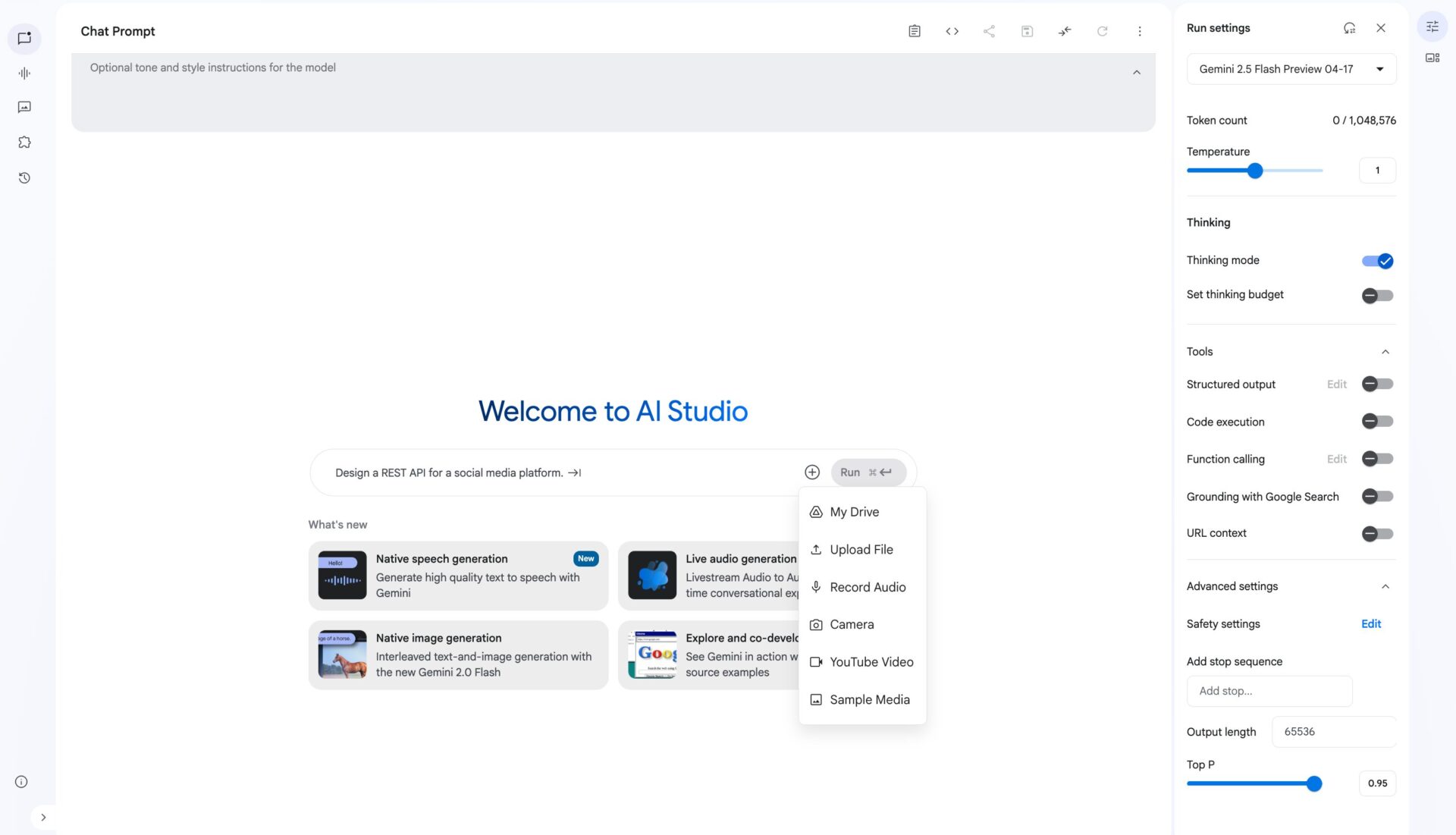
Task: Click the Add stop sequence input
Action: coord(1269,691)
